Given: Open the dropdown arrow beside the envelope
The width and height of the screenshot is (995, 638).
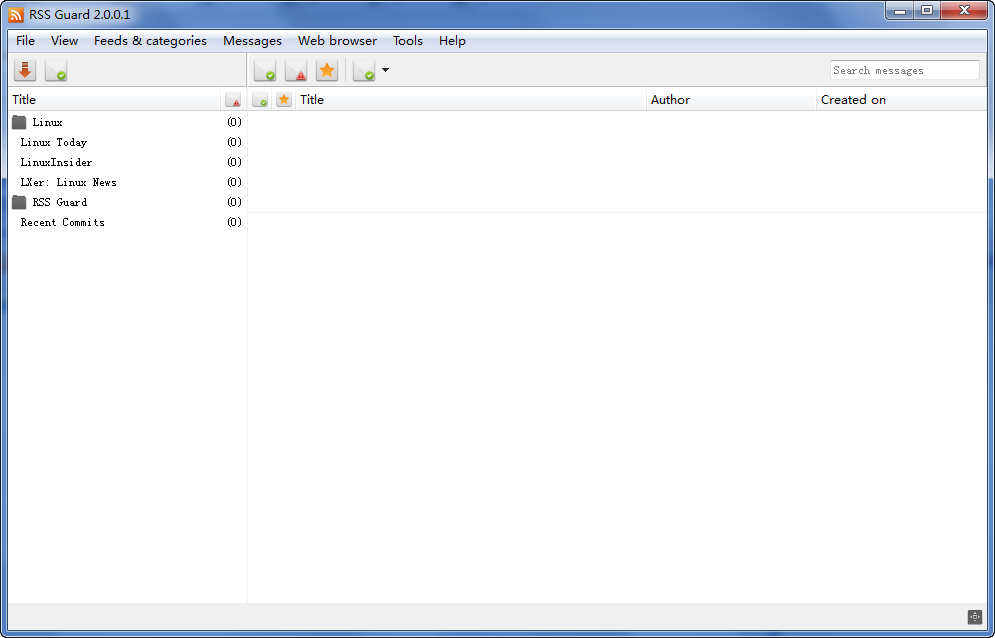Looking at the screenshot, I should 385,70.
